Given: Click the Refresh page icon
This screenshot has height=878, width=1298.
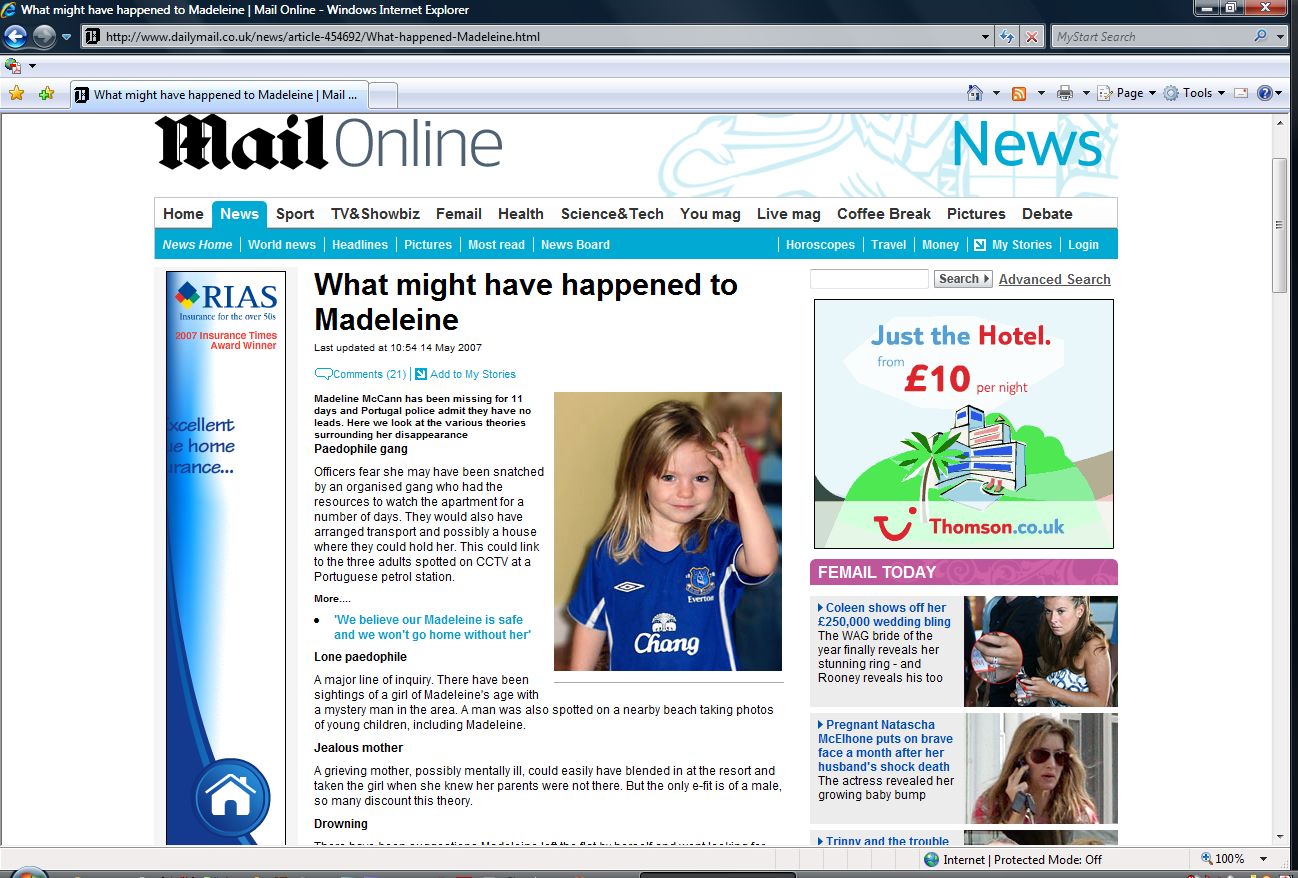Looking at the screenshot, I should 1008,37.
